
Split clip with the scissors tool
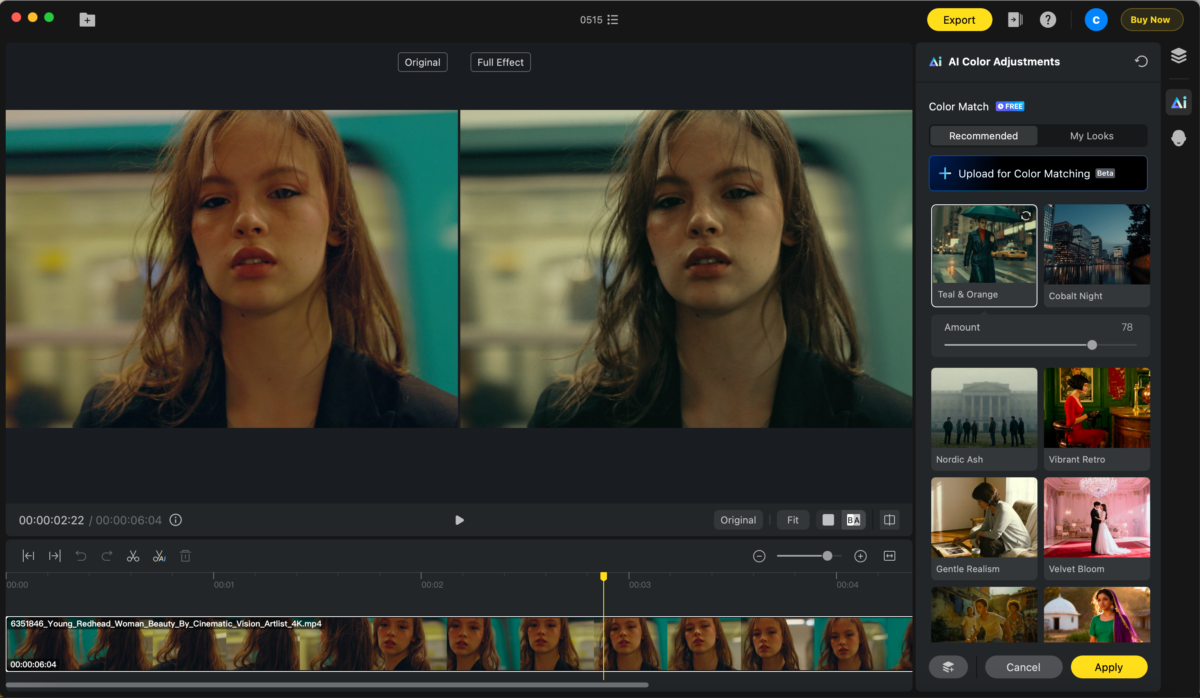click(133, 556)
